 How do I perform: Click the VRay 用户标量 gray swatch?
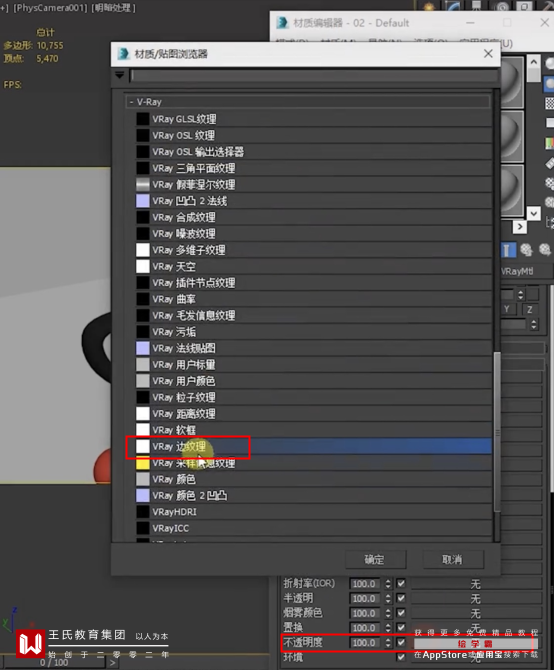click(143, 364)
